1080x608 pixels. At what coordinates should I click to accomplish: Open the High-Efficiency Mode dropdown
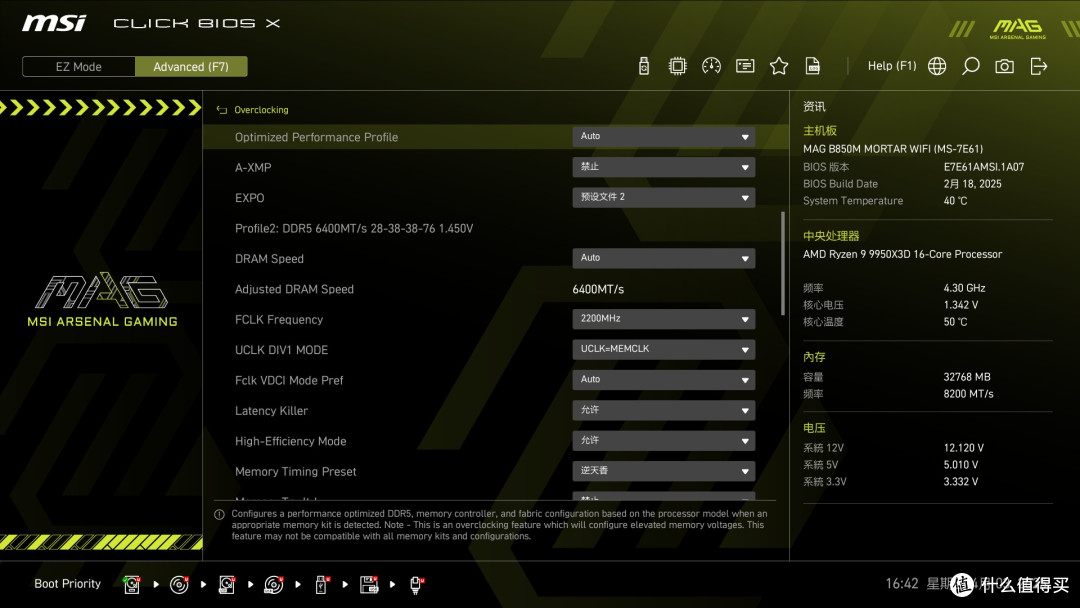[x=663, y=441]
